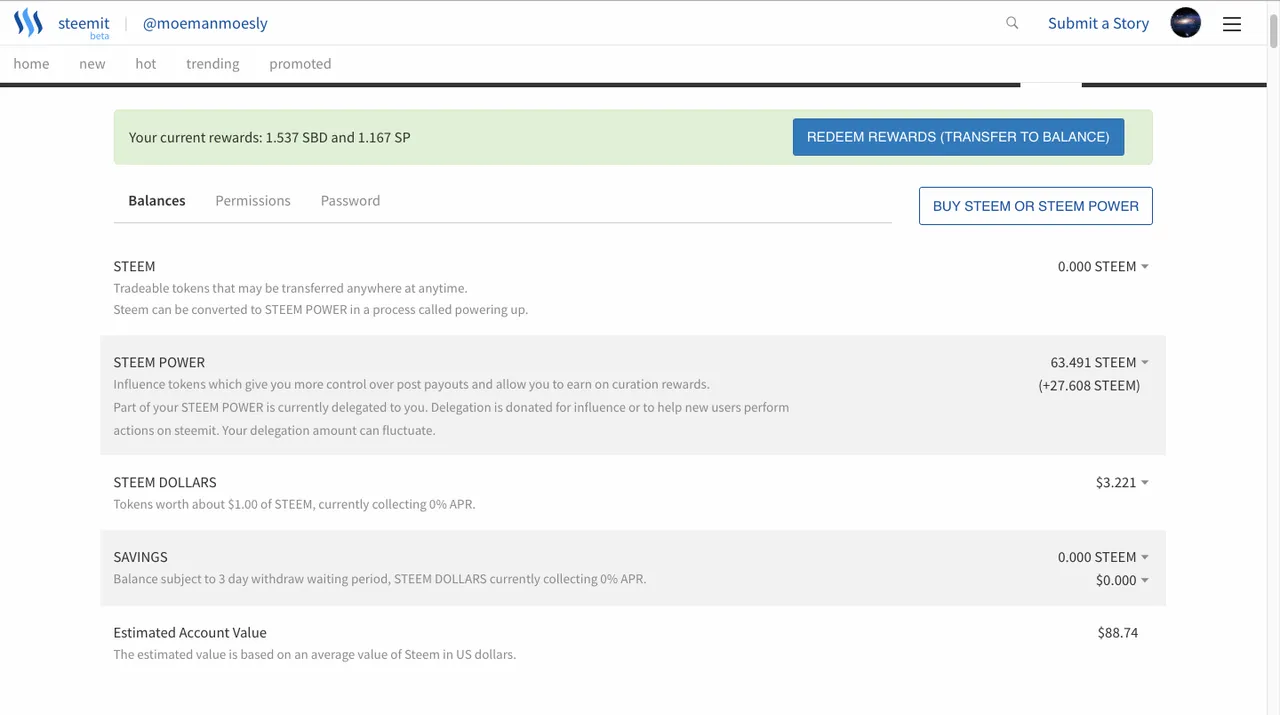Click the STEEM section heading
This screenshot has width=1280, height=715.
coord(134,266)
